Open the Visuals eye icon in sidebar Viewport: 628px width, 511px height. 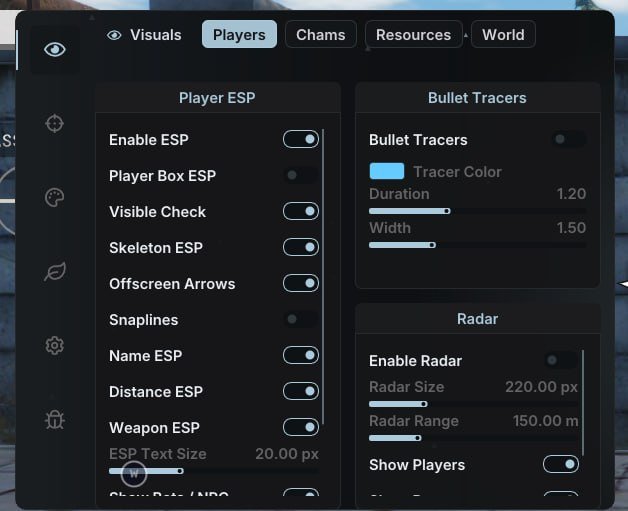coord(55,49)
